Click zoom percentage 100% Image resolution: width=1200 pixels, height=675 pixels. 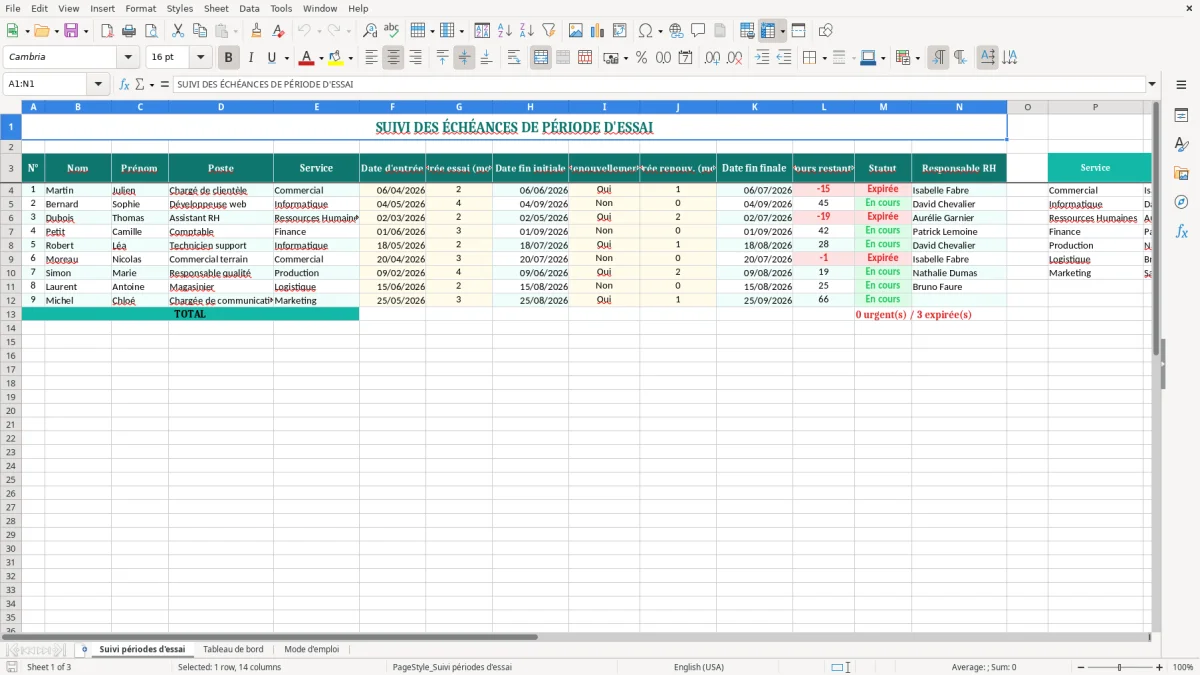(x=1183, y=667)
